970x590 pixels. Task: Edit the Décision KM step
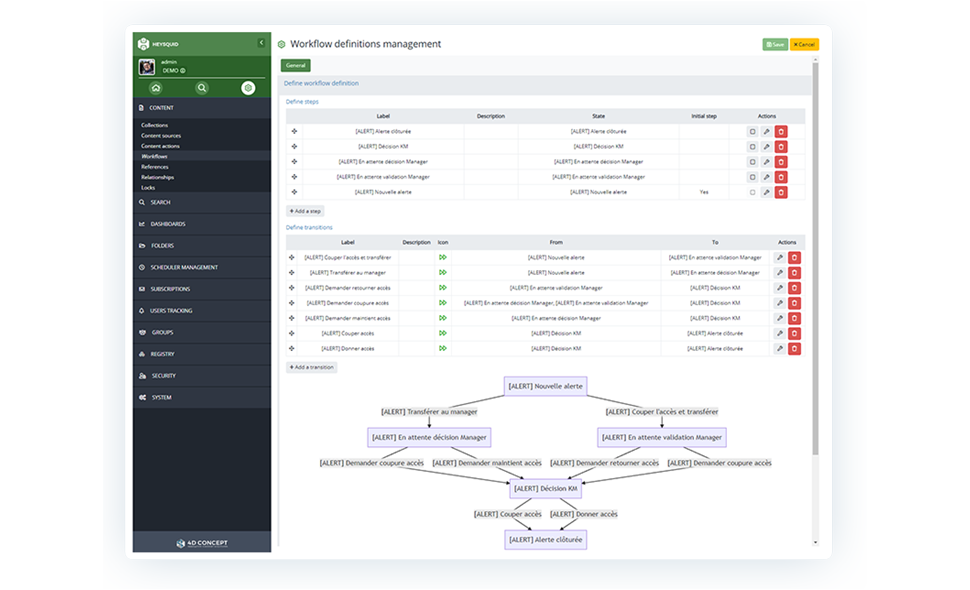(766, 147)
